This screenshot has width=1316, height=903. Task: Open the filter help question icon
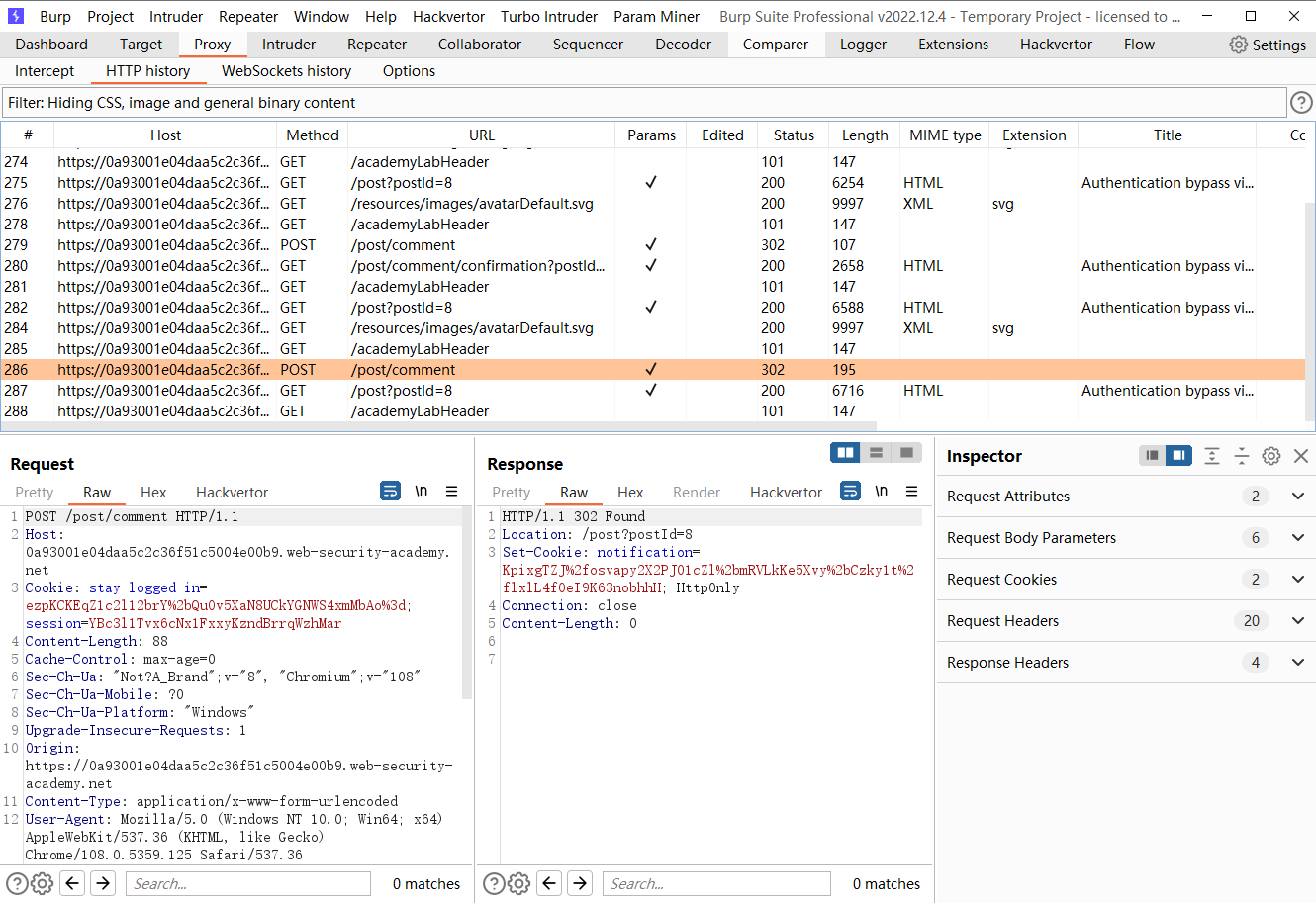coord(1301,102)
